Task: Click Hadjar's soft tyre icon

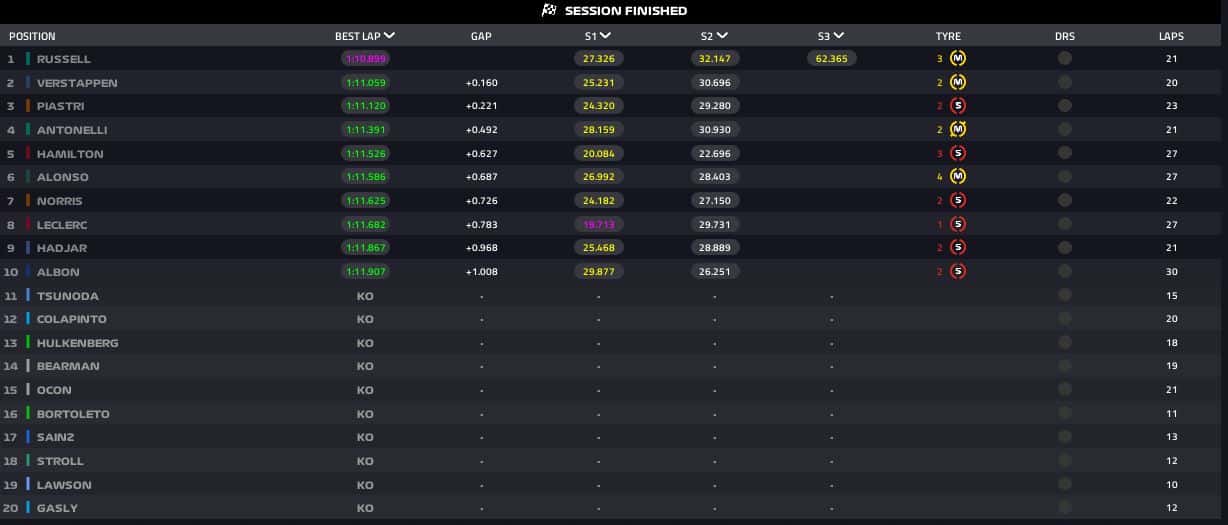Action: tap(958, 247)
